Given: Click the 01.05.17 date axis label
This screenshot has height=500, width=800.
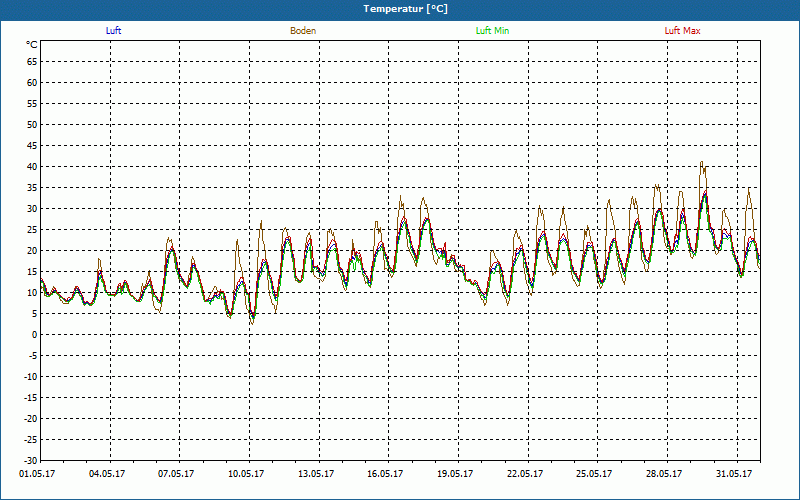Looking at the screenshot, I should click(x=37, y=474).
